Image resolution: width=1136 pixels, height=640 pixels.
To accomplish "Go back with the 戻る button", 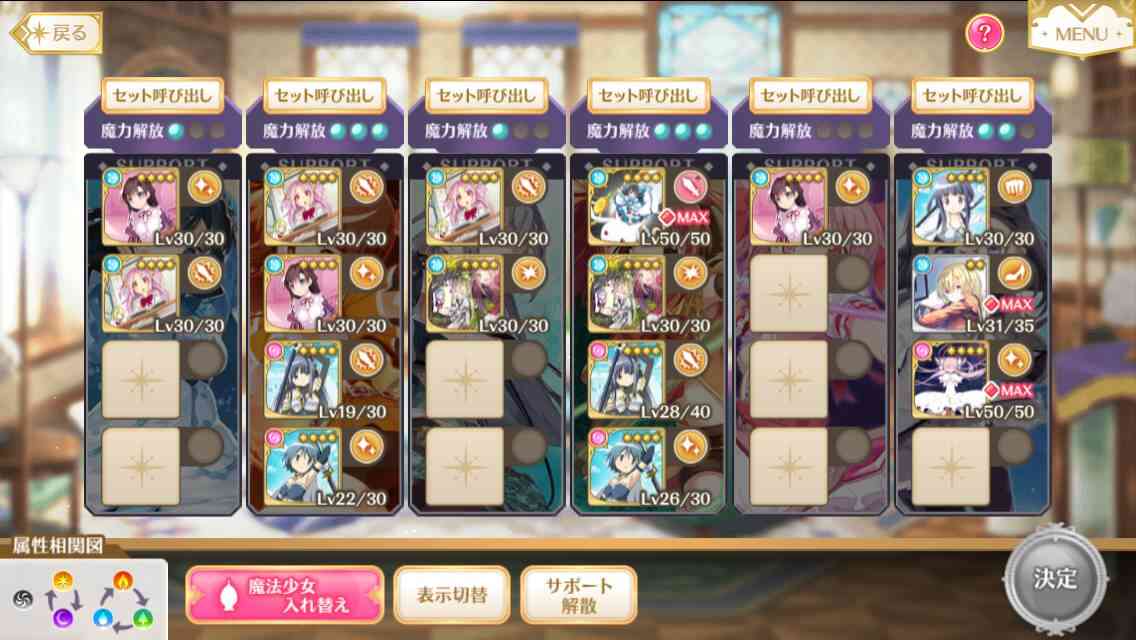I will (x=57, y=33).
